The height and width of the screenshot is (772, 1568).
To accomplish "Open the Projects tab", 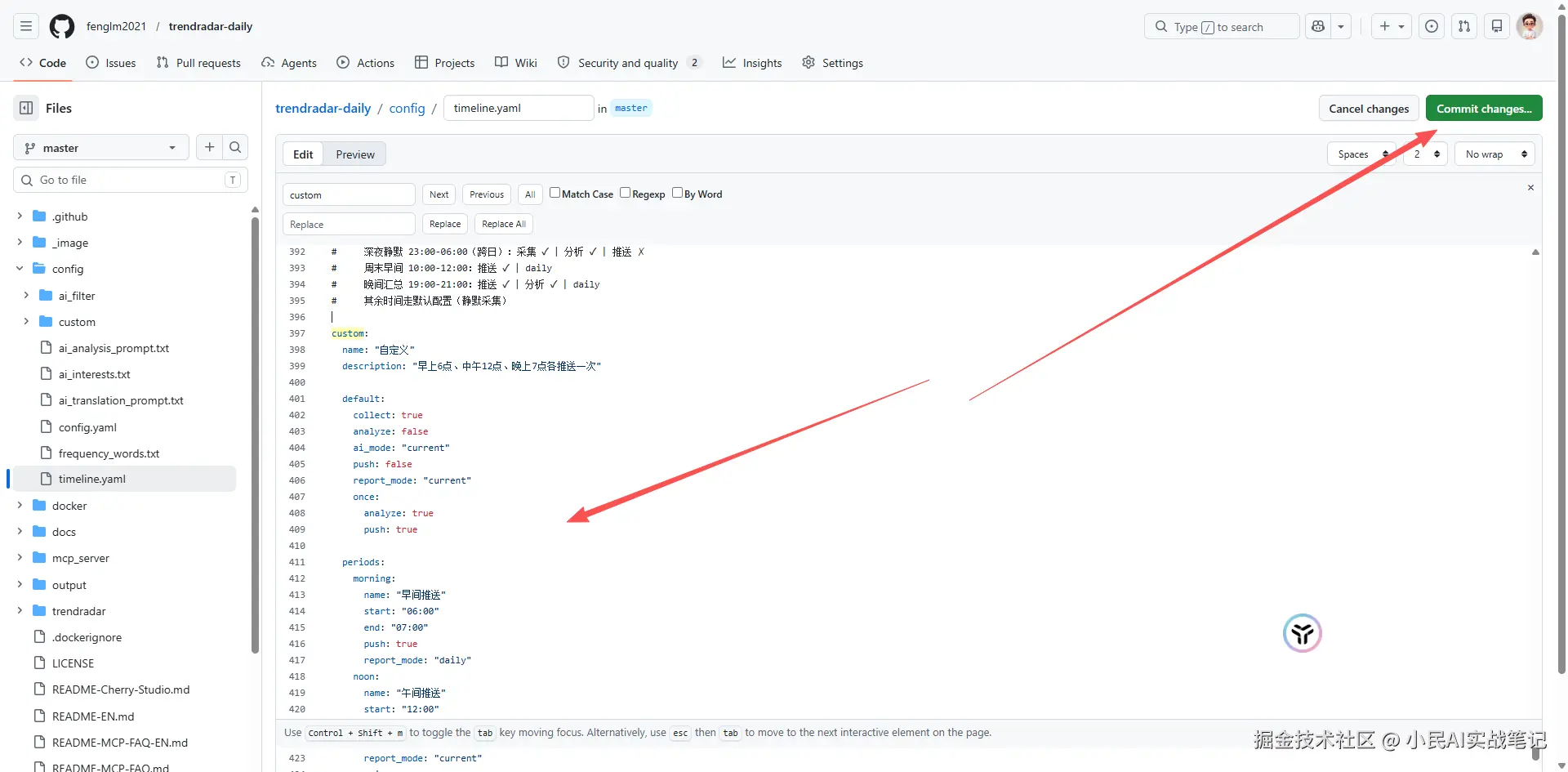I will (444, 63).
